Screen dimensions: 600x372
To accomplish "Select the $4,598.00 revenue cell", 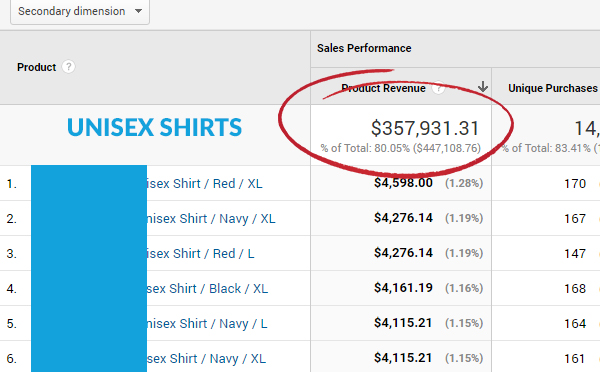I will coord(403,183).
